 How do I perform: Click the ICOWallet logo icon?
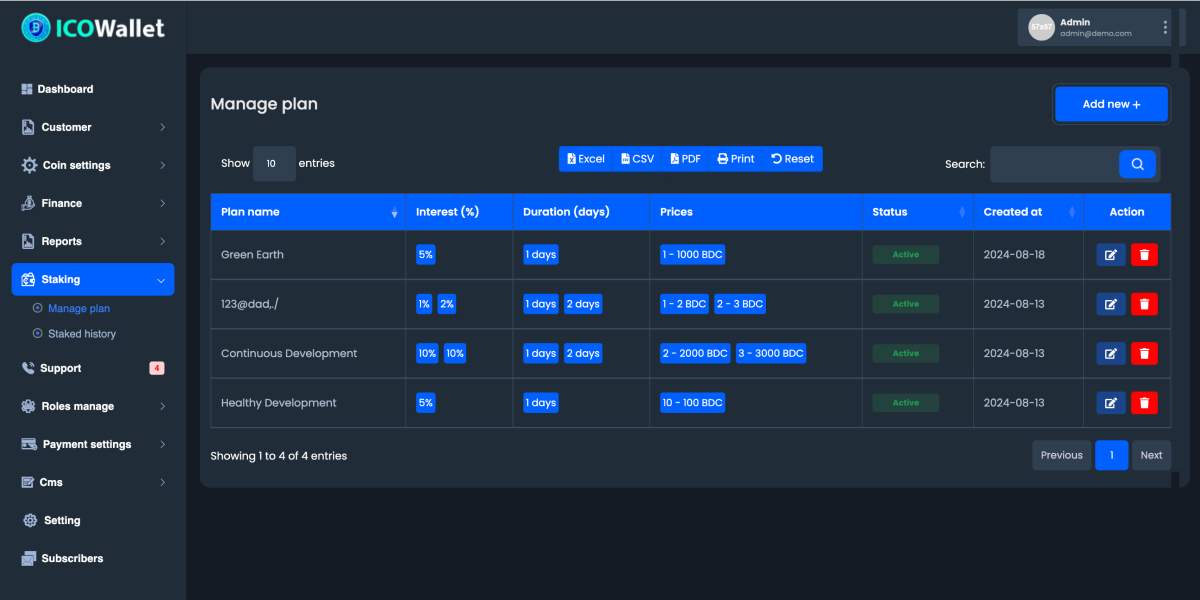point(34,28)
